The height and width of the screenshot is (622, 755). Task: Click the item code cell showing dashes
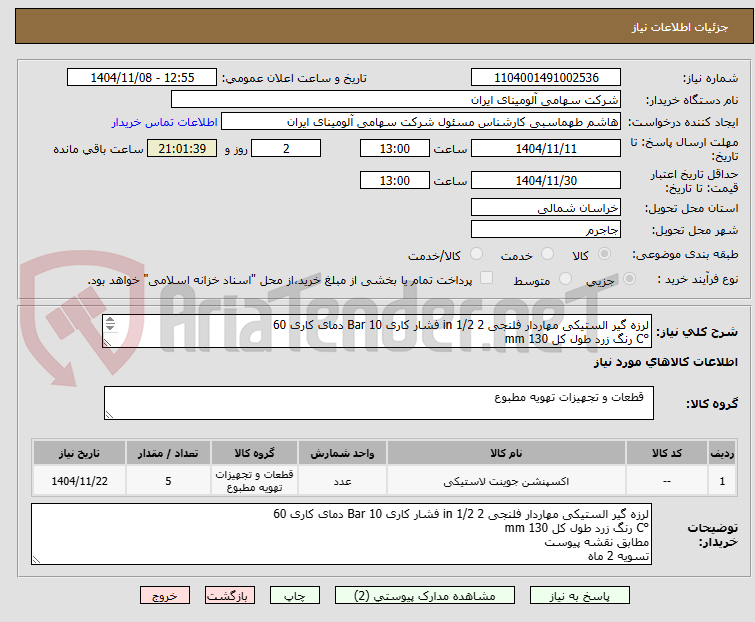666,481
